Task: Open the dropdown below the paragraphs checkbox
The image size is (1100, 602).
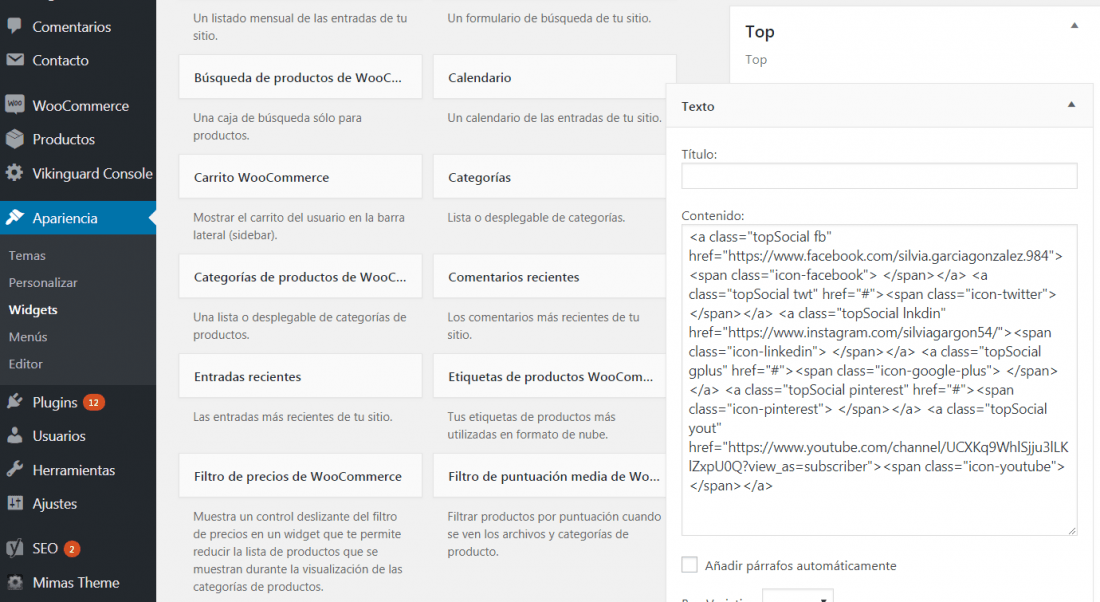Action: [x=798, y=596]
